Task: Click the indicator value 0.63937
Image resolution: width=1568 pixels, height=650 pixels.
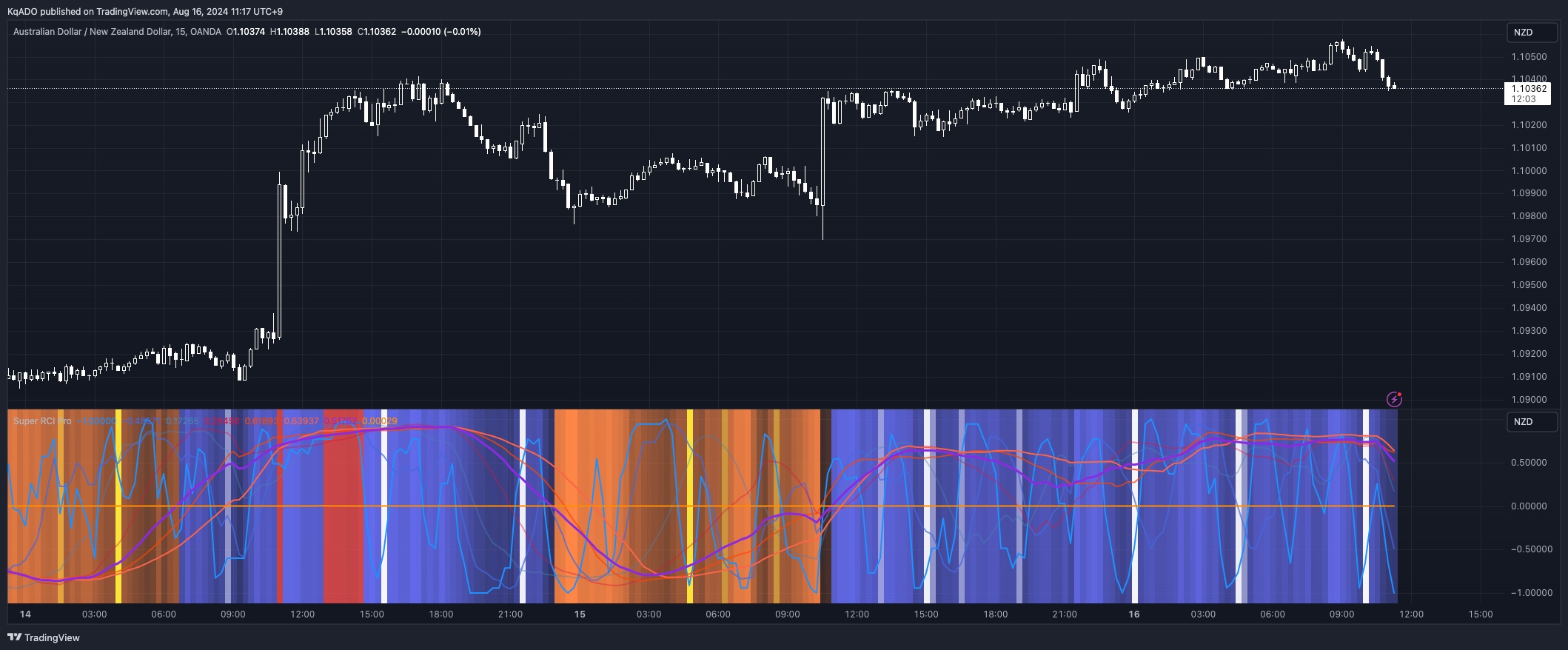Action: [x=301, y=421]
